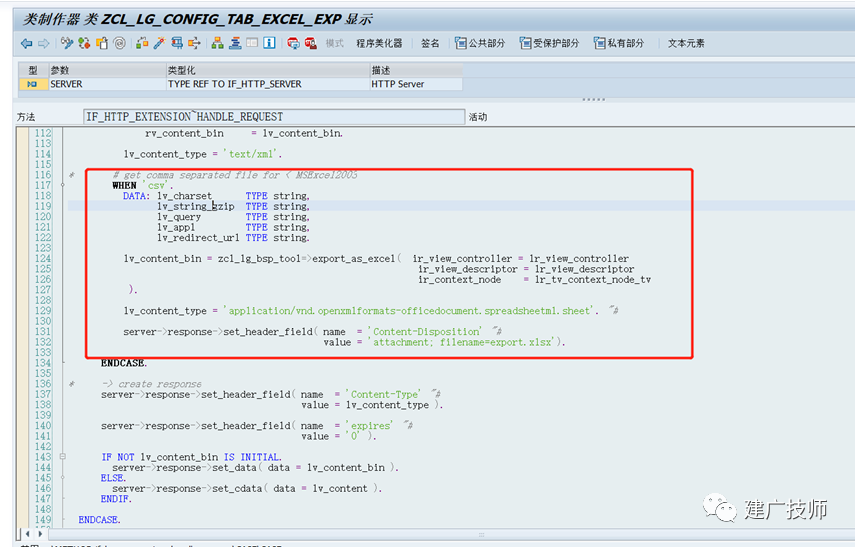Click the export_as_excel method call
The image size is (855, 547).
[353, 259]
